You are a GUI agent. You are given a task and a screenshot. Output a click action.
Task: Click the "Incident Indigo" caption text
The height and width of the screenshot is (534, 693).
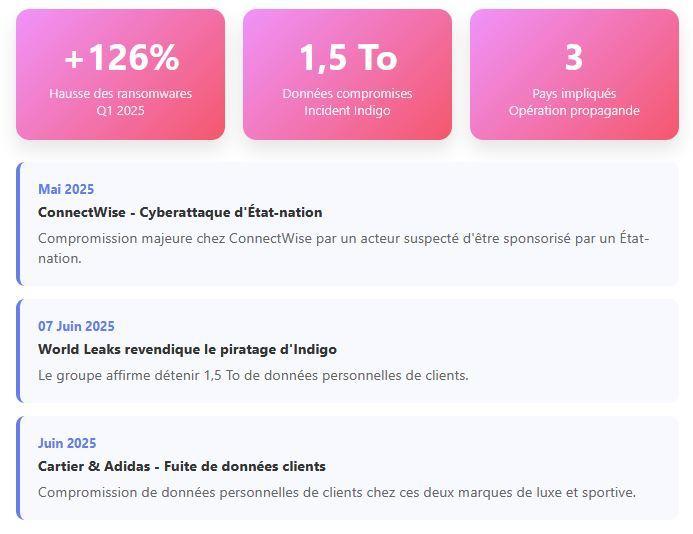click(x=347, y=111)
